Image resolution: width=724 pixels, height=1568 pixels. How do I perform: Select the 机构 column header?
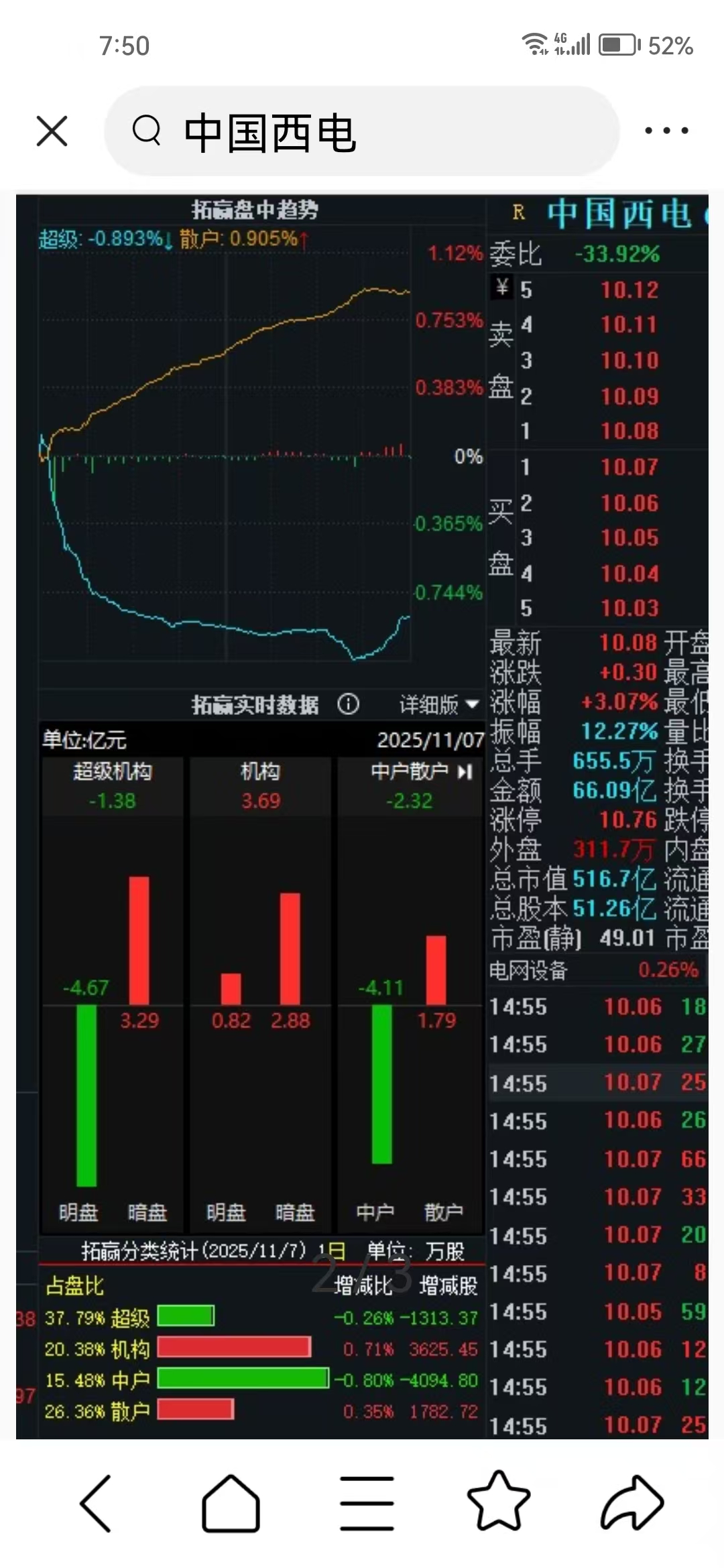260,772
